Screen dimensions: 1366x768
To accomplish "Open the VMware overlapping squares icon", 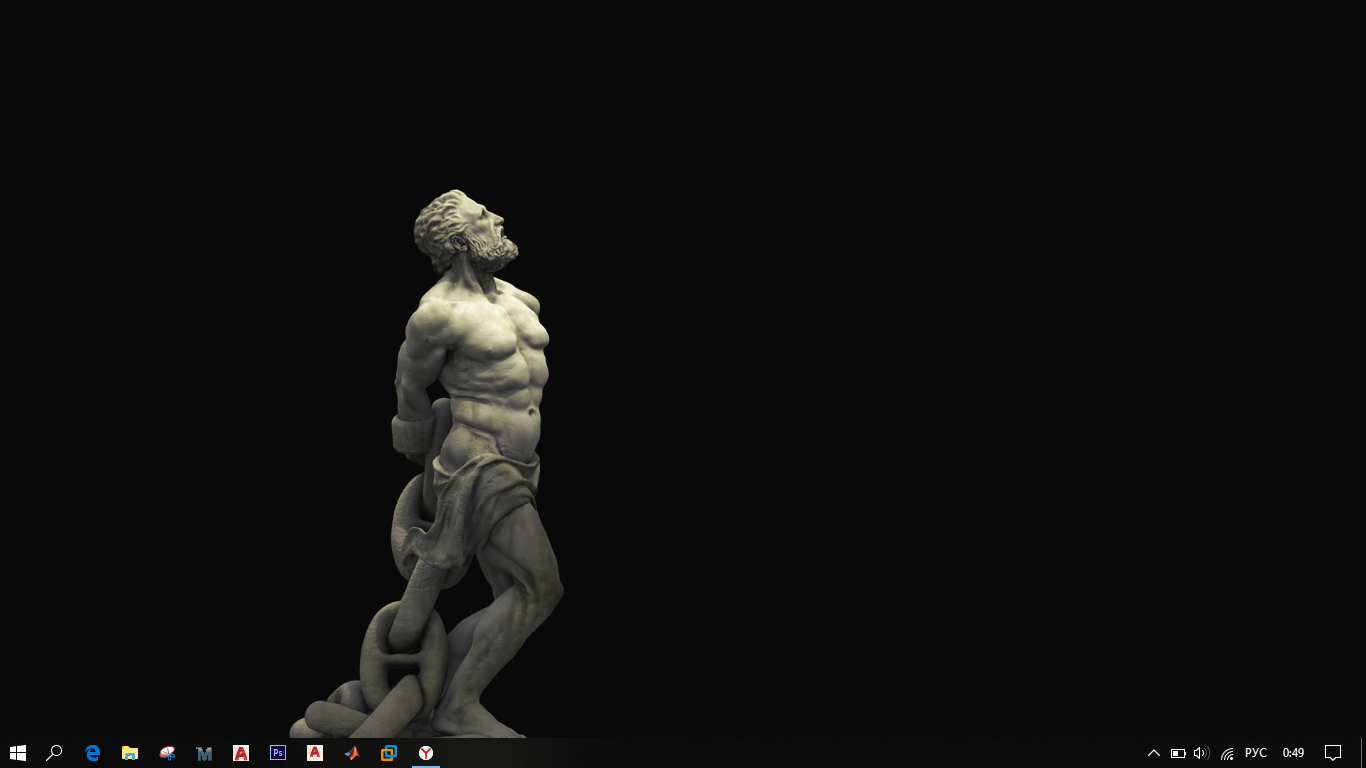I will pos(389,753).
